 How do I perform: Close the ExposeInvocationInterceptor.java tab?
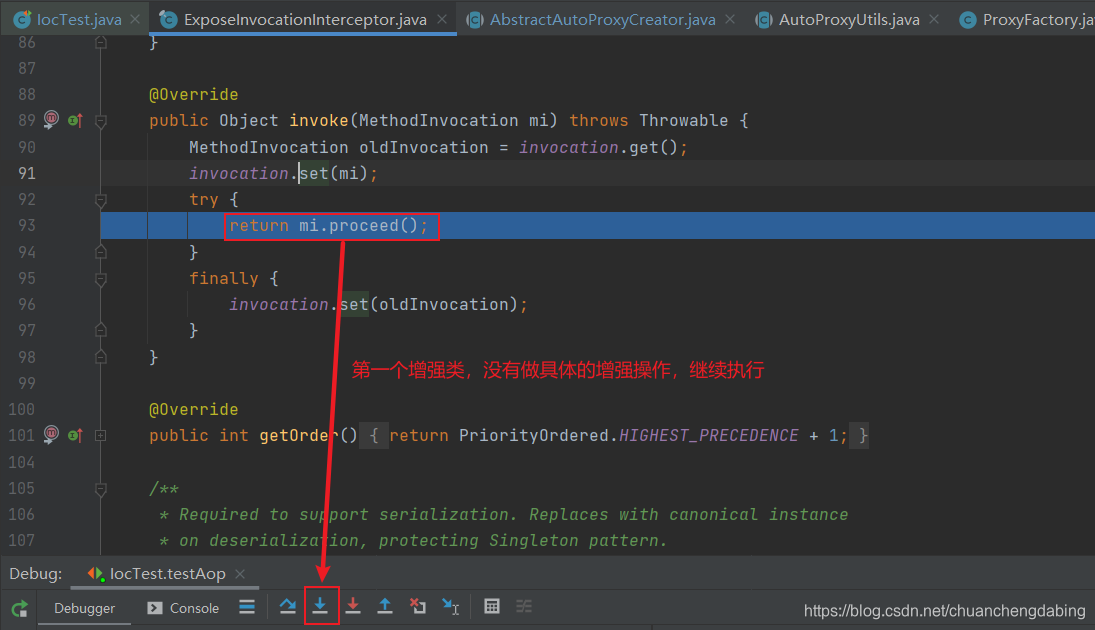click(442, 20)
